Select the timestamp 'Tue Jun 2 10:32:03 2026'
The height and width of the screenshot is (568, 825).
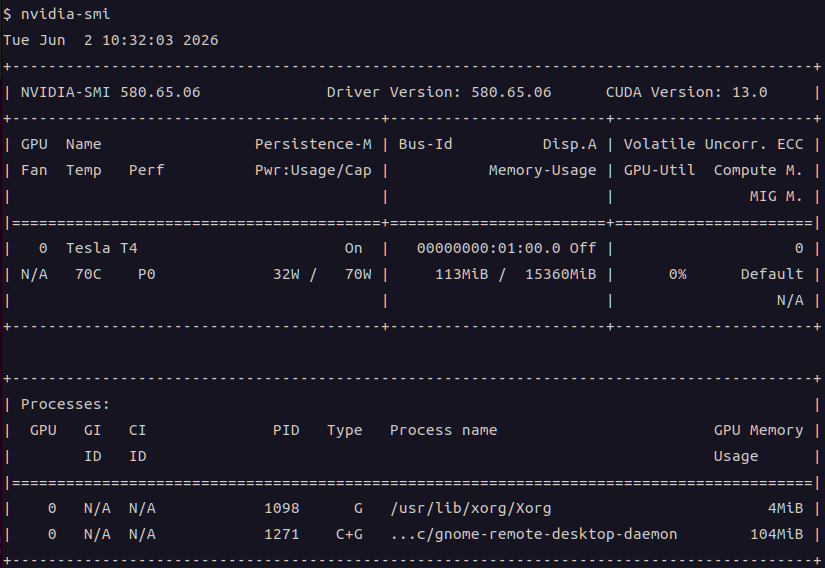point(110,40)
